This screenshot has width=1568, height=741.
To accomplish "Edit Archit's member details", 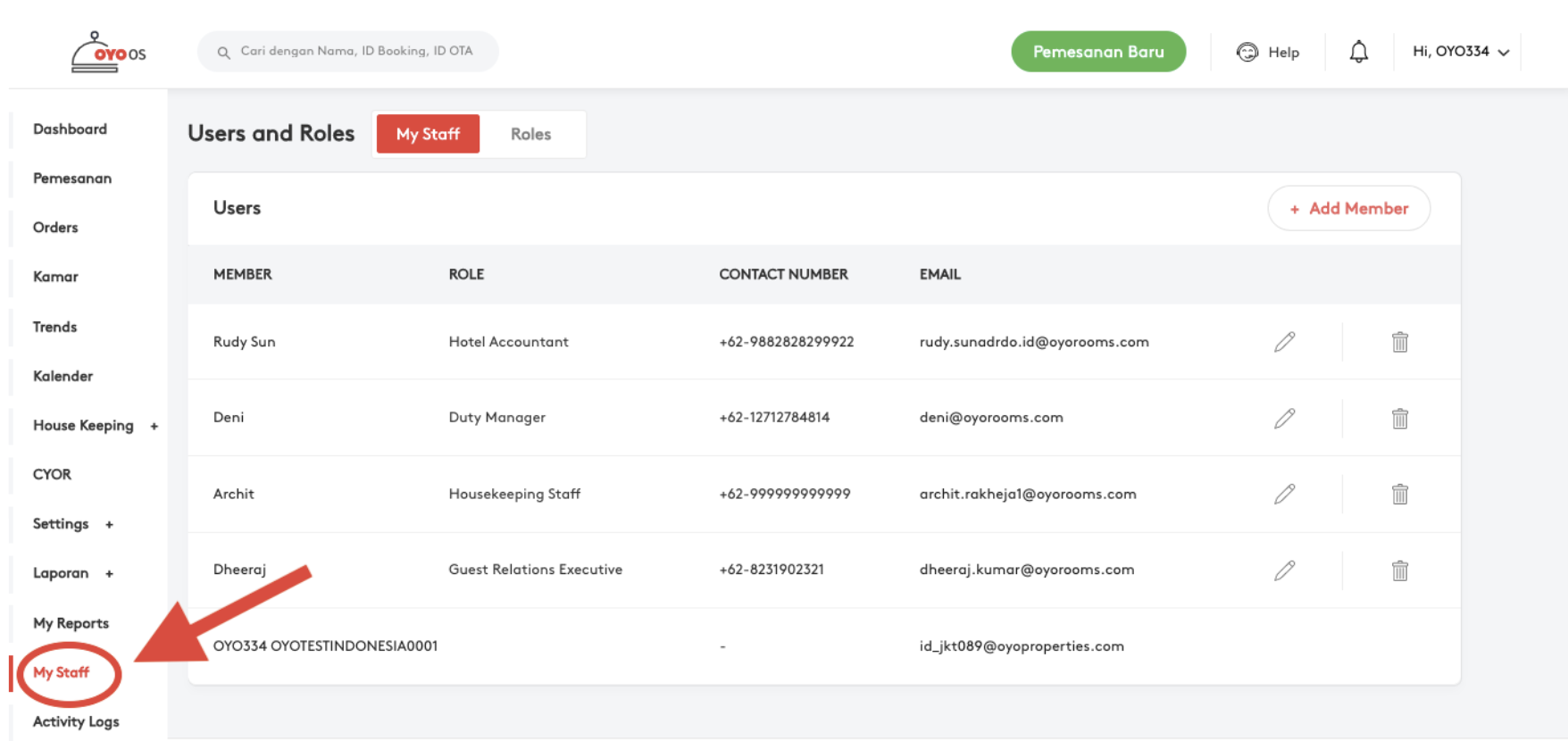I will pyautogui.click(x=1284, y=494).
